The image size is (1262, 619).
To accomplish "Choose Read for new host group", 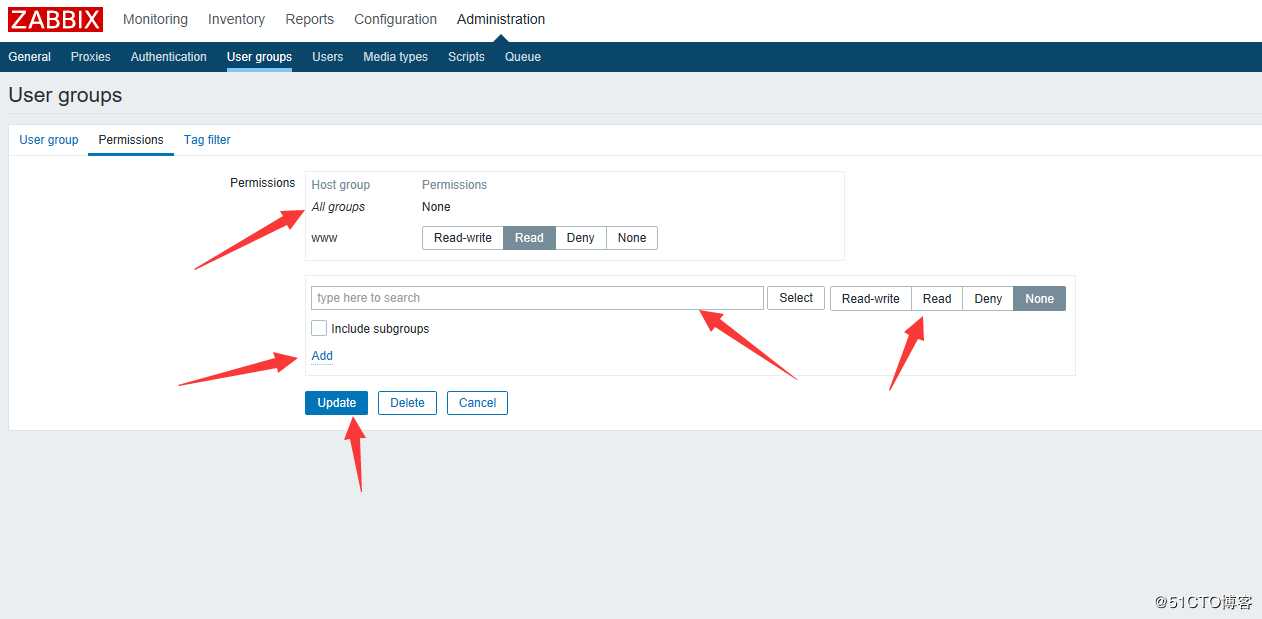I will coord(937,299).
